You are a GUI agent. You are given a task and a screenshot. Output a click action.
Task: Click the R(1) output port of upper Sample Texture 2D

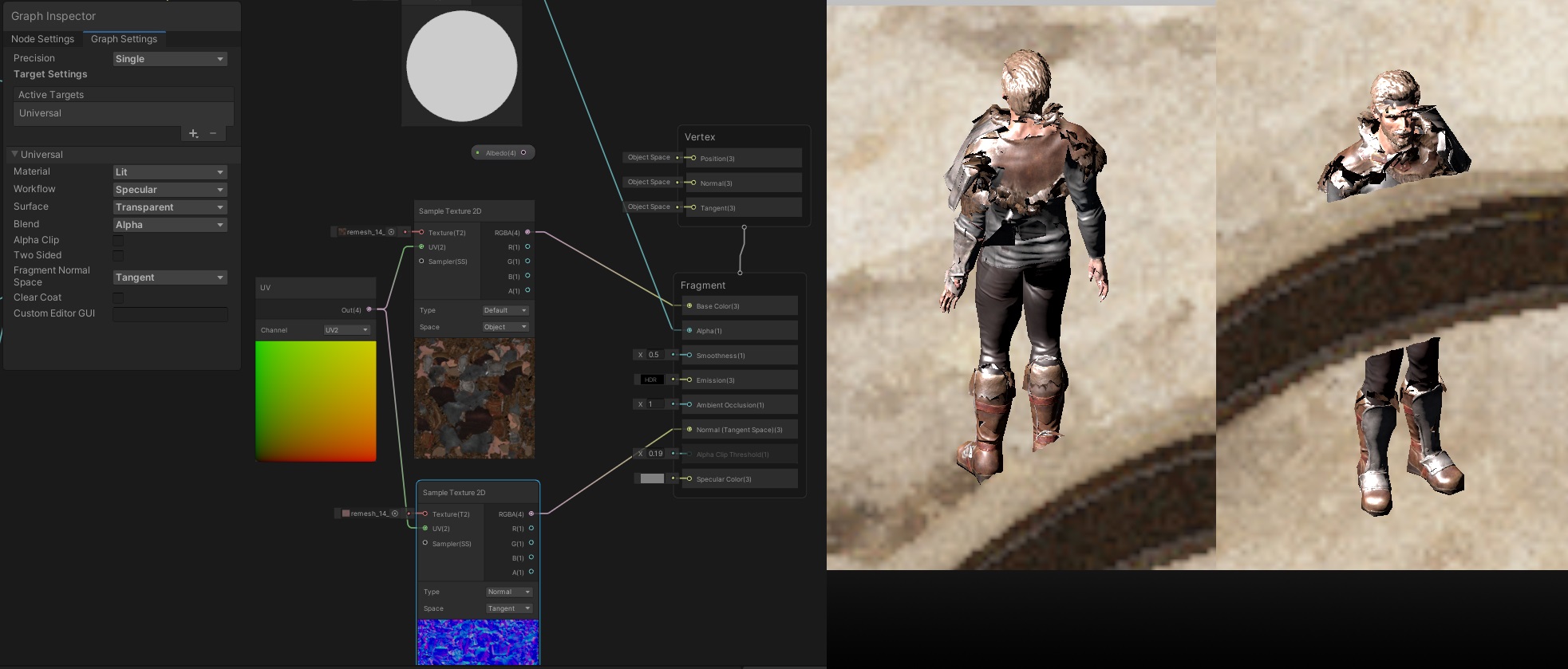(x=527, y=246)
